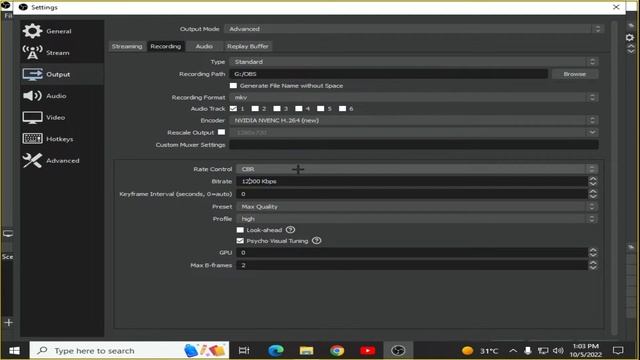Click Windows search box
Viewport: 640px width, 360px height.
point(129,351)
